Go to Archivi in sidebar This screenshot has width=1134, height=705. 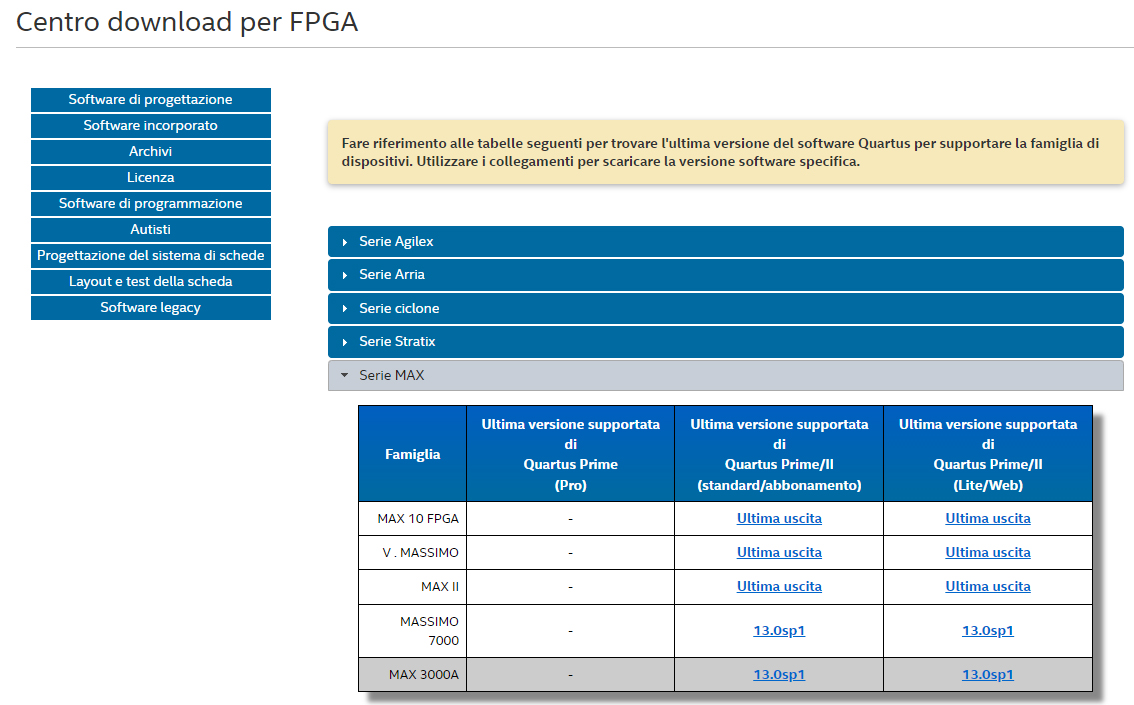pyautogui.click(x=151, y=152)
